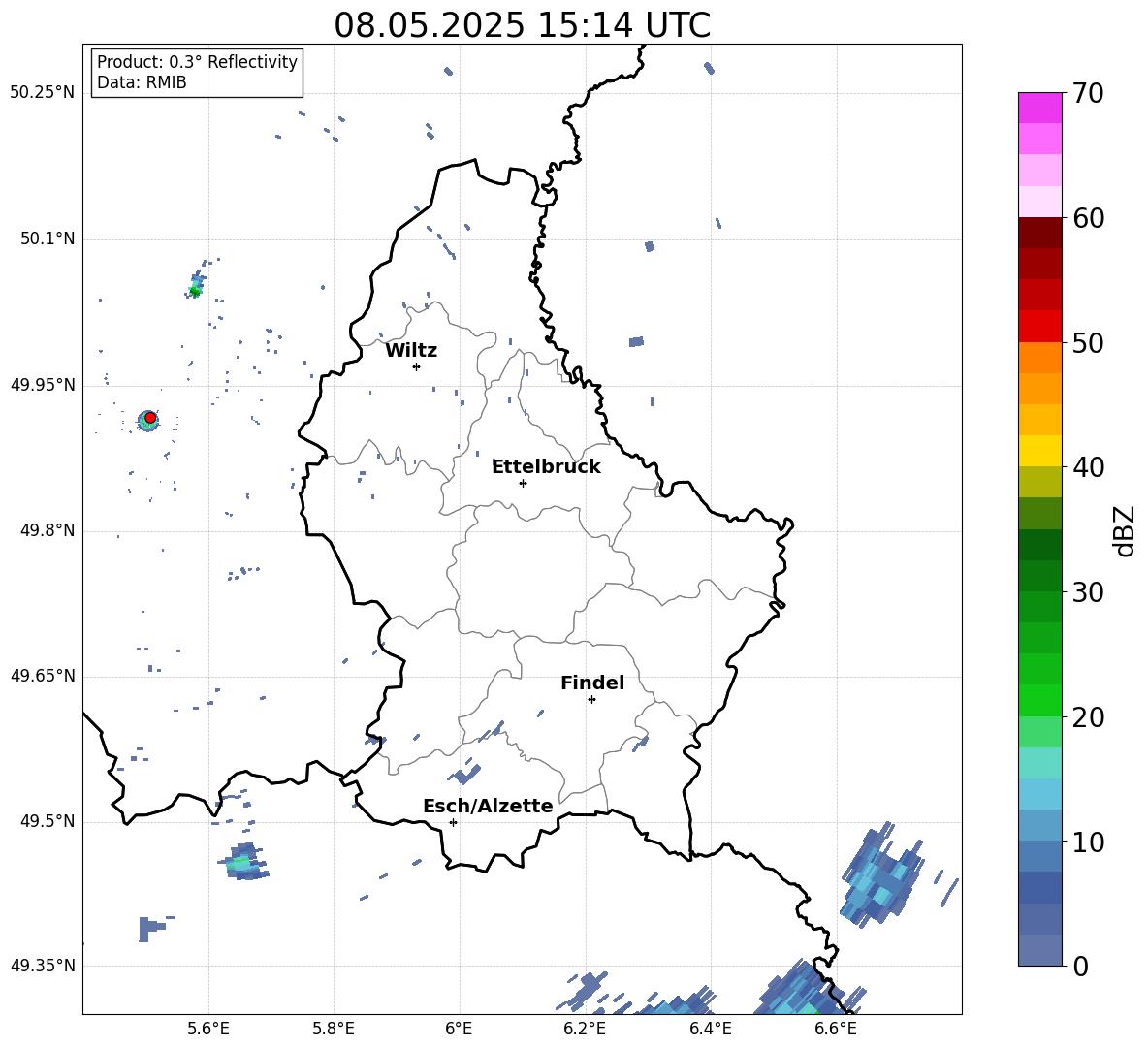Image resolution: width=1148 pixels, height=1048 pixels.
Task: Click the 49.5°N latitude label
Action: (48, 821)
